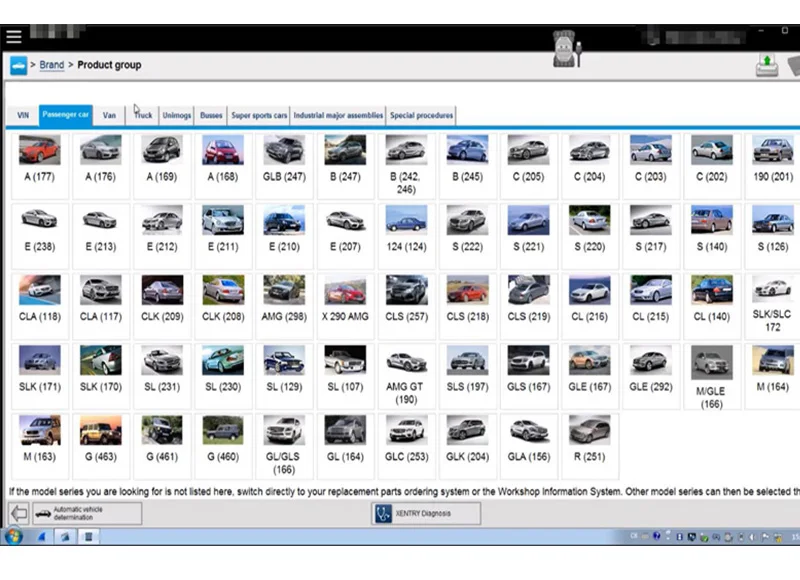This screenshot has width=800, height=580.
Task: Select the A (177) model series
Action: 40,160
